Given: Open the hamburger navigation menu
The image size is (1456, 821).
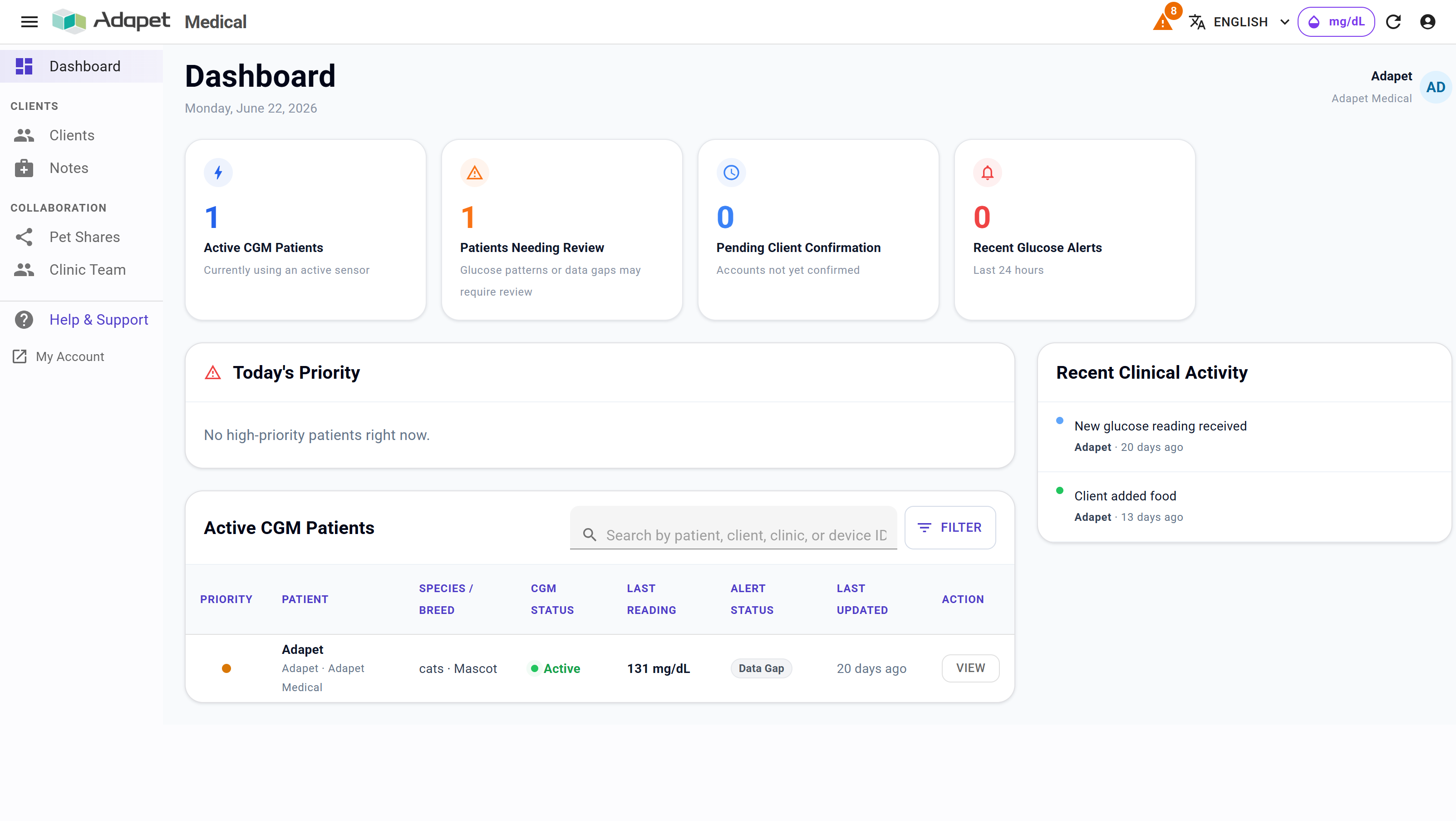Looking at the screenshot, I should [x=29, y=21].
